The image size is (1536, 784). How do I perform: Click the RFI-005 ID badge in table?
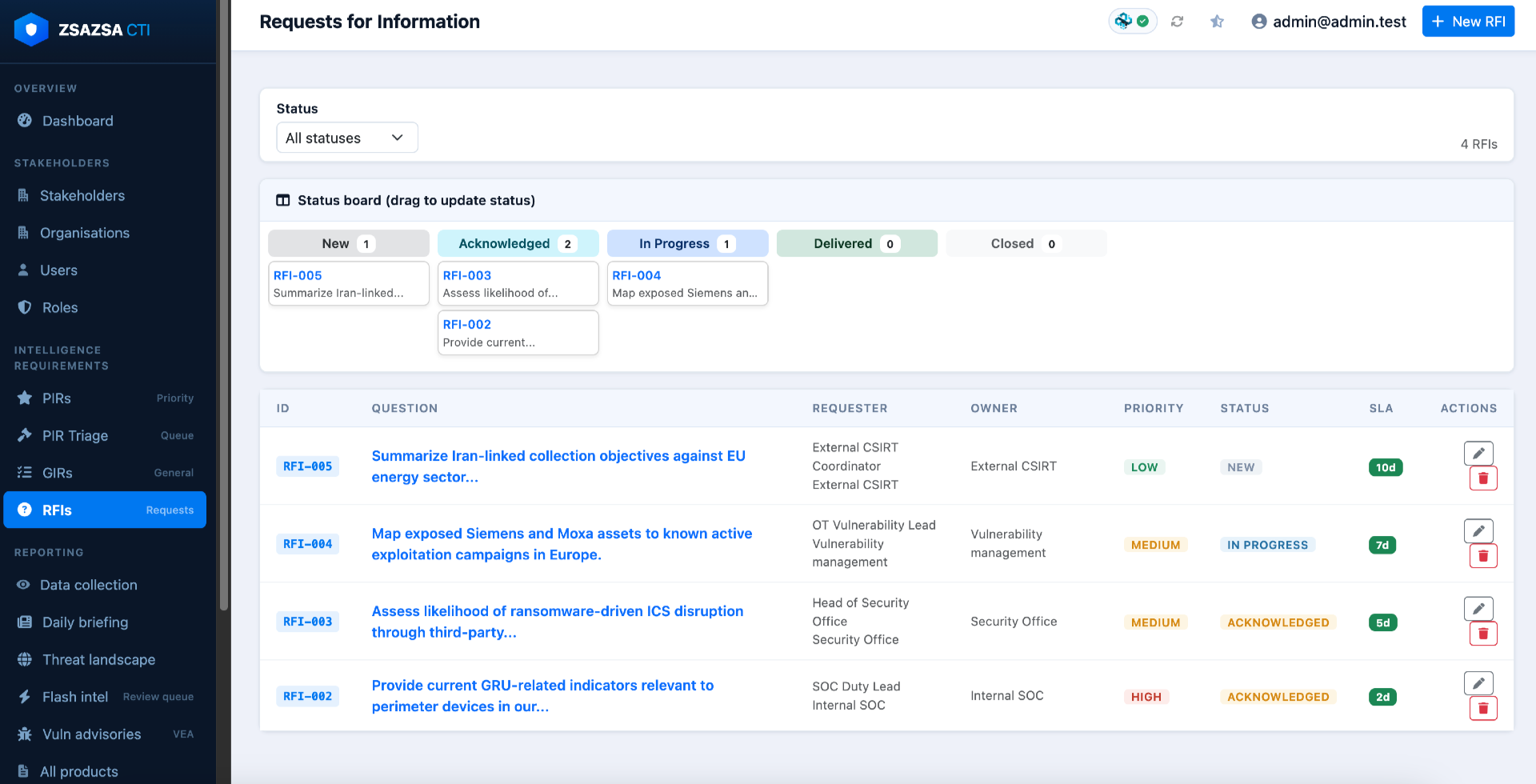tap(307, 466)
